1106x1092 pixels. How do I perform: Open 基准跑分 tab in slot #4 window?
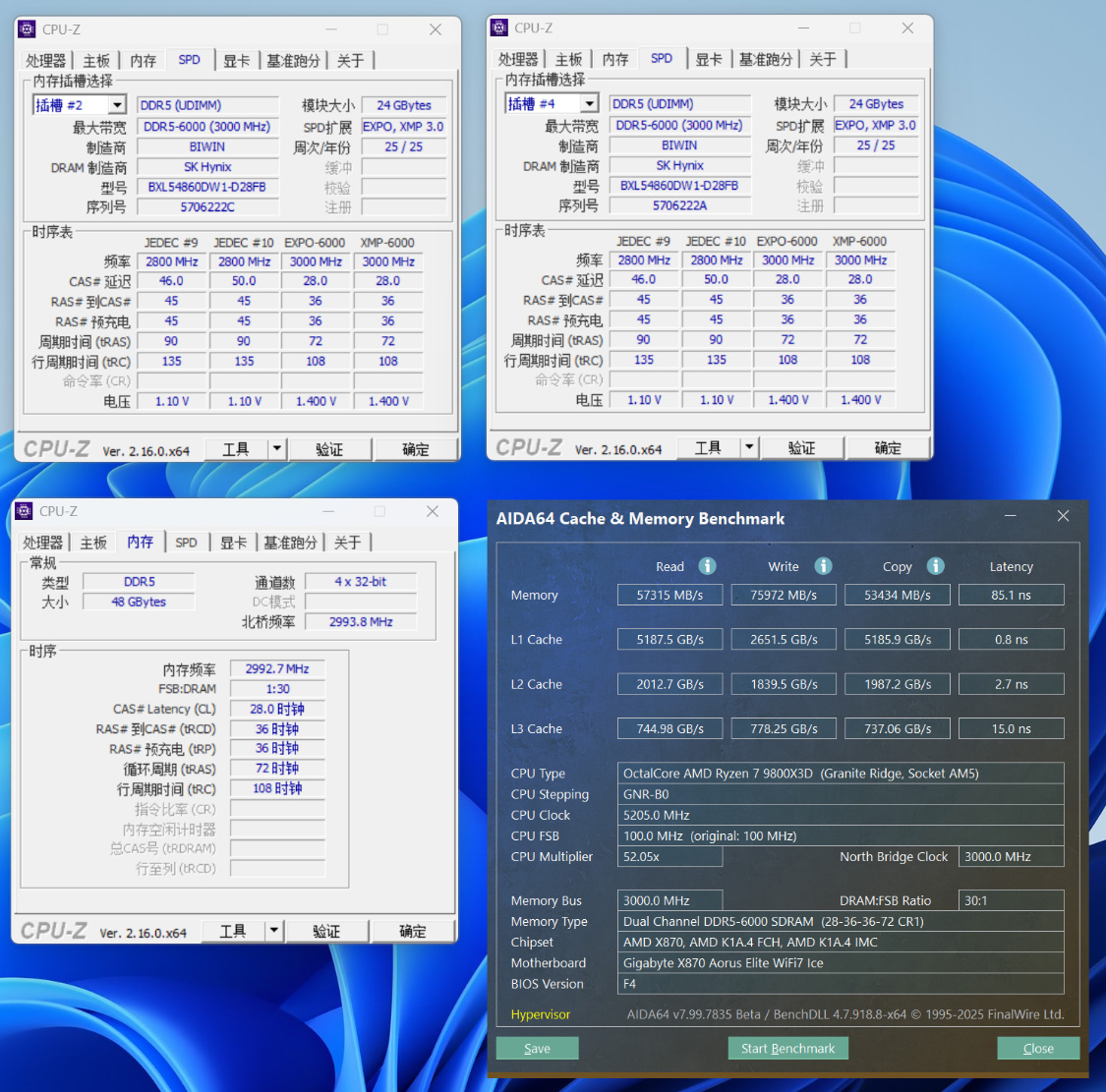[x=765, y=59]
